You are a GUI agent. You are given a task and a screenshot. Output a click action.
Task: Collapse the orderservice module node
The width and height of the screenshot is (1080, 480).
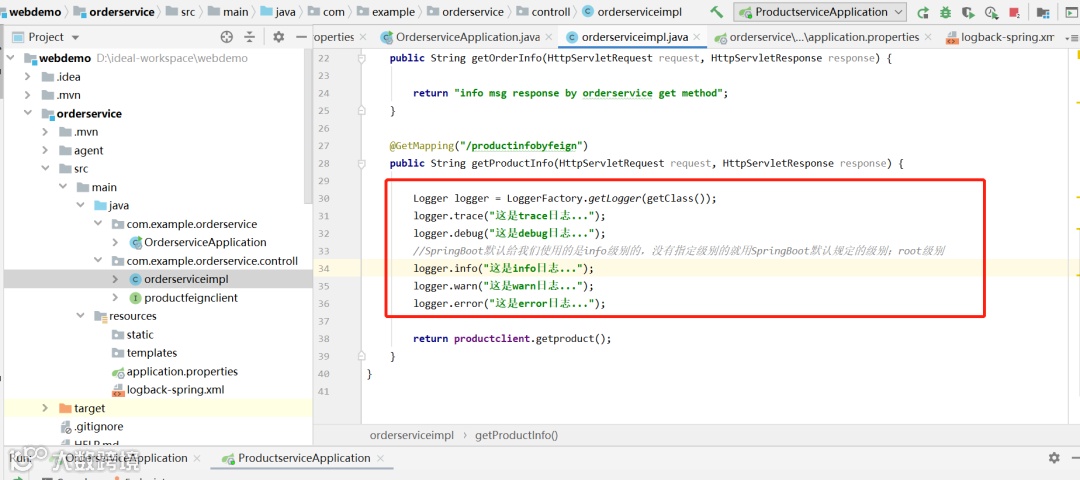point(28,114)
